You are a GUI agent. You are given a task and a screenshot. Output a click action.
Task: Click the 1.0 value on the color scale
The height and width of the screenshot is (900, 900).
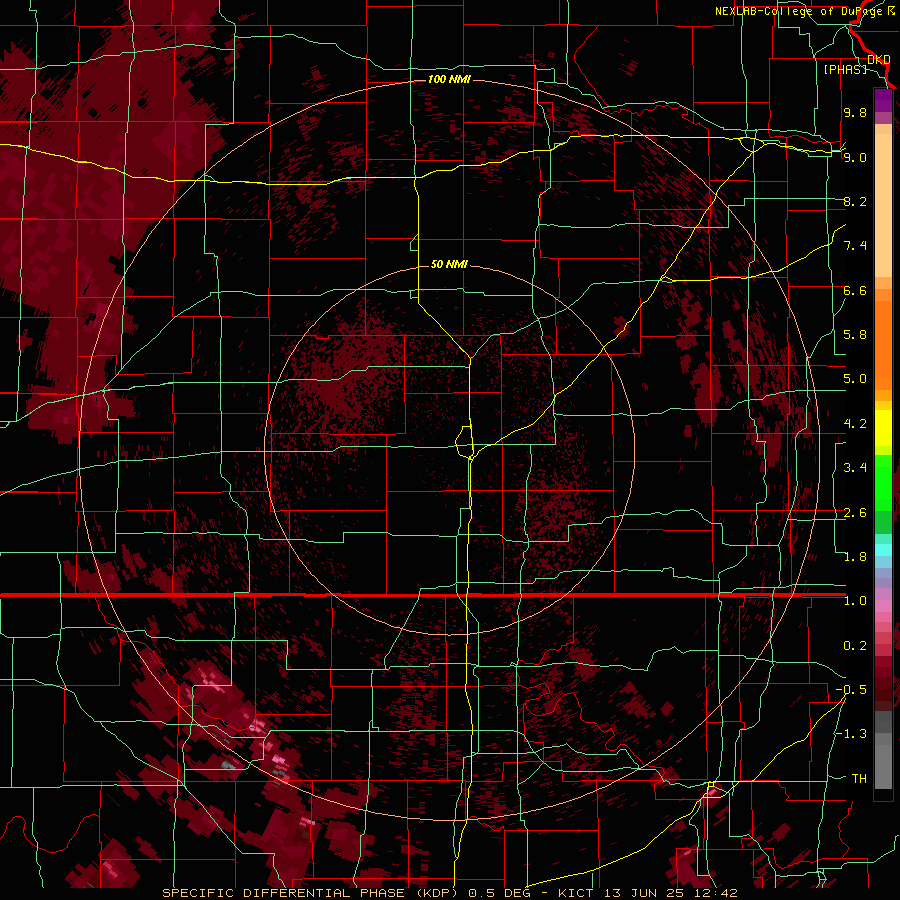(855, 601)
